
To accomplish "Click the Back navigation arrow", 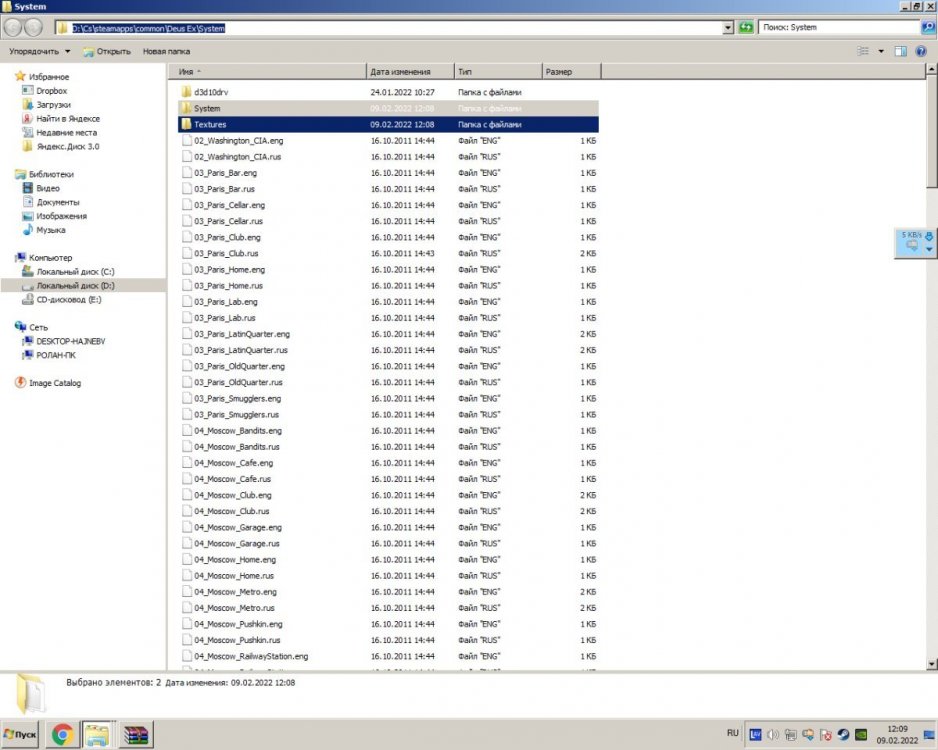I will click(x=14, y=28).
